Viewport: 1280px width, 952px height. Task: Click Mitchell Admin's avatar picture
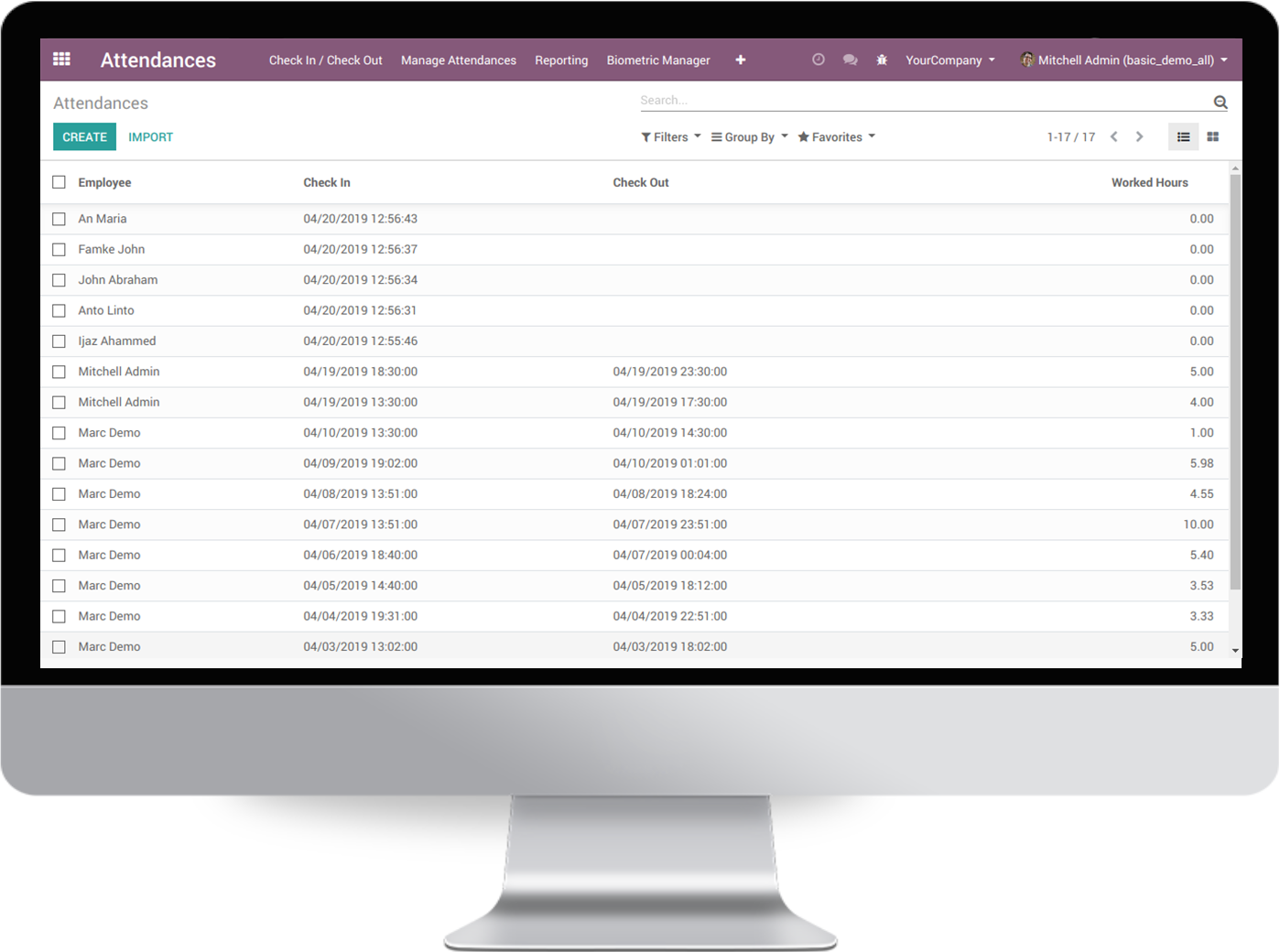[1027, 59]
